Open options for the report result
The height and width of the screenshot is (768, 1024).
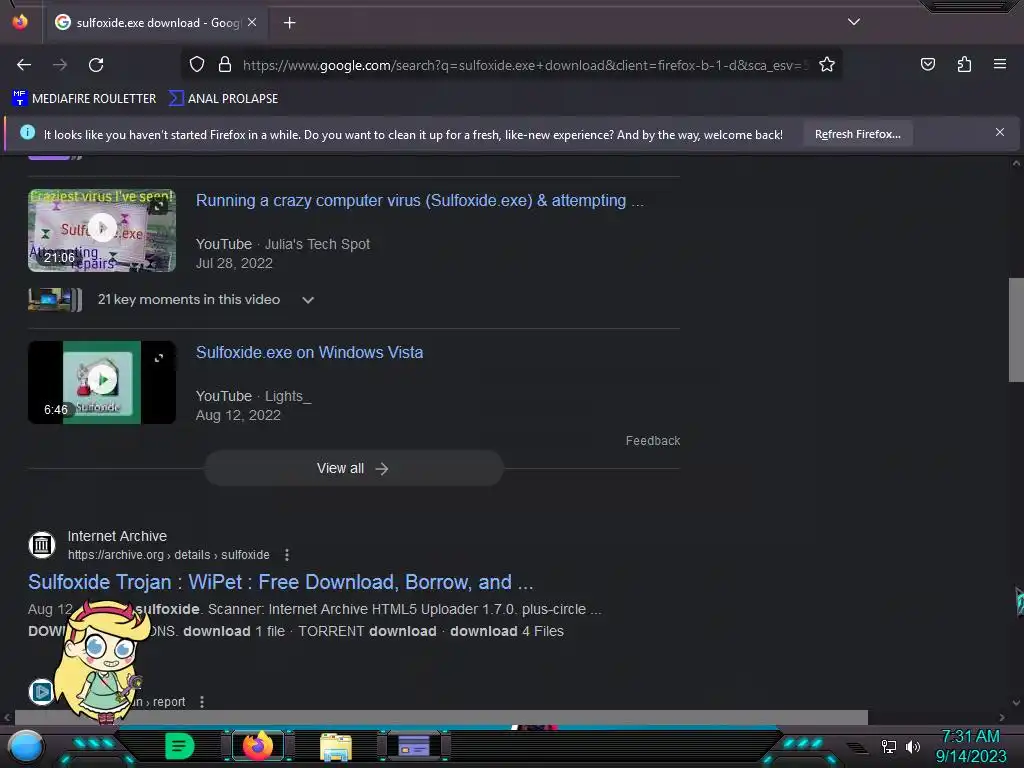click(202, 701)
